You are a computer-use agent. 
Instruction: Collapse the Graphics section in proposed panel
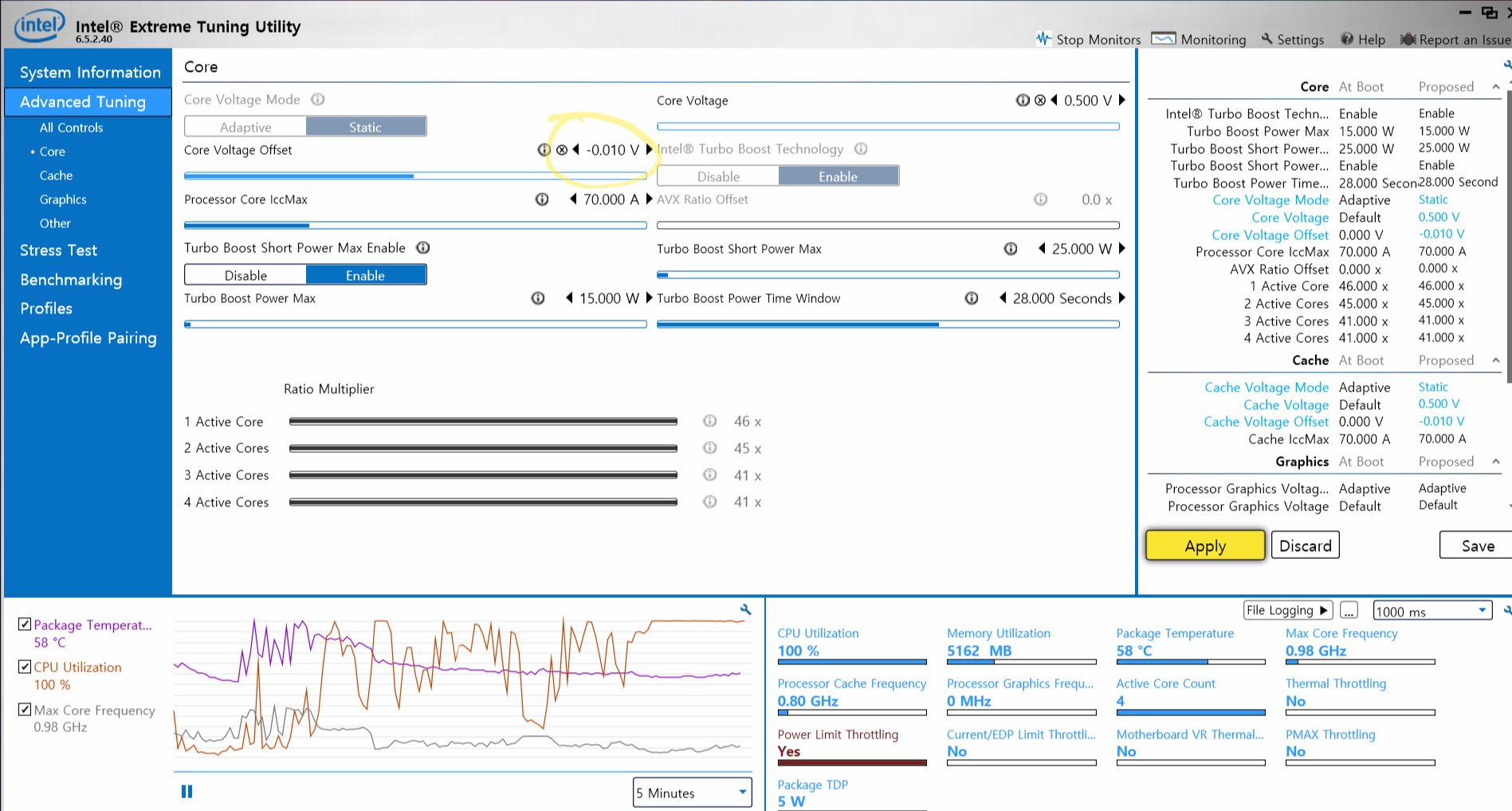pyautogui.click(x=1496, y=462)
